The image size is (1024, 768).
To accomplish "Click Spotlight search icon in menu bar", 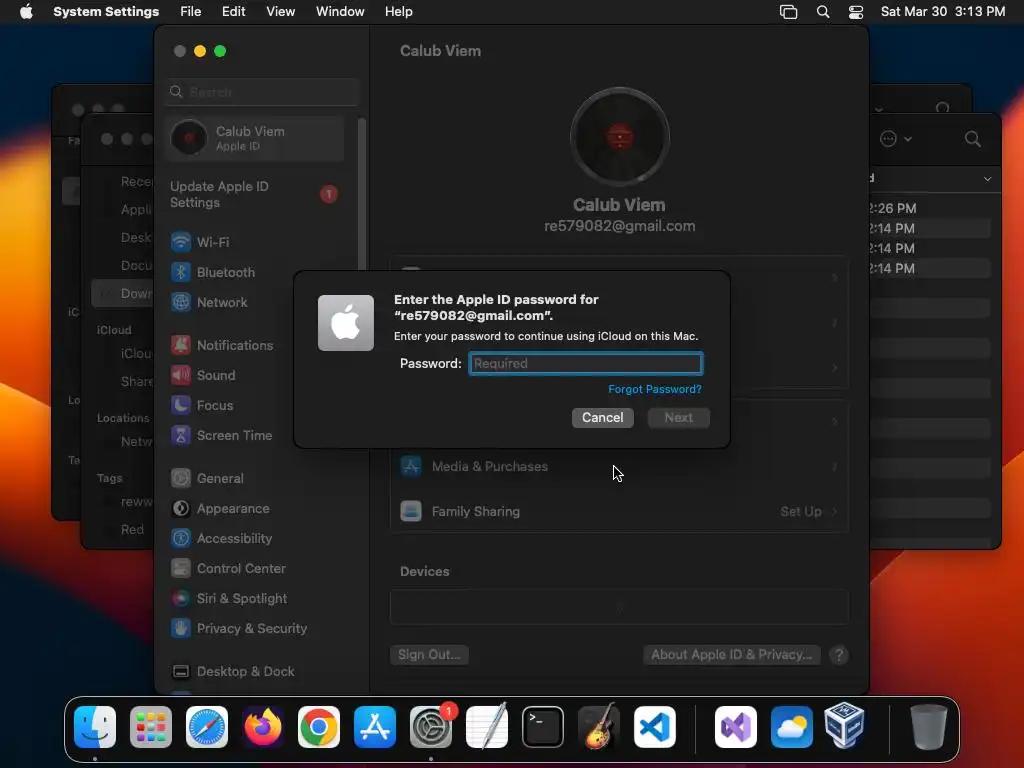I will tap(823, 12).
